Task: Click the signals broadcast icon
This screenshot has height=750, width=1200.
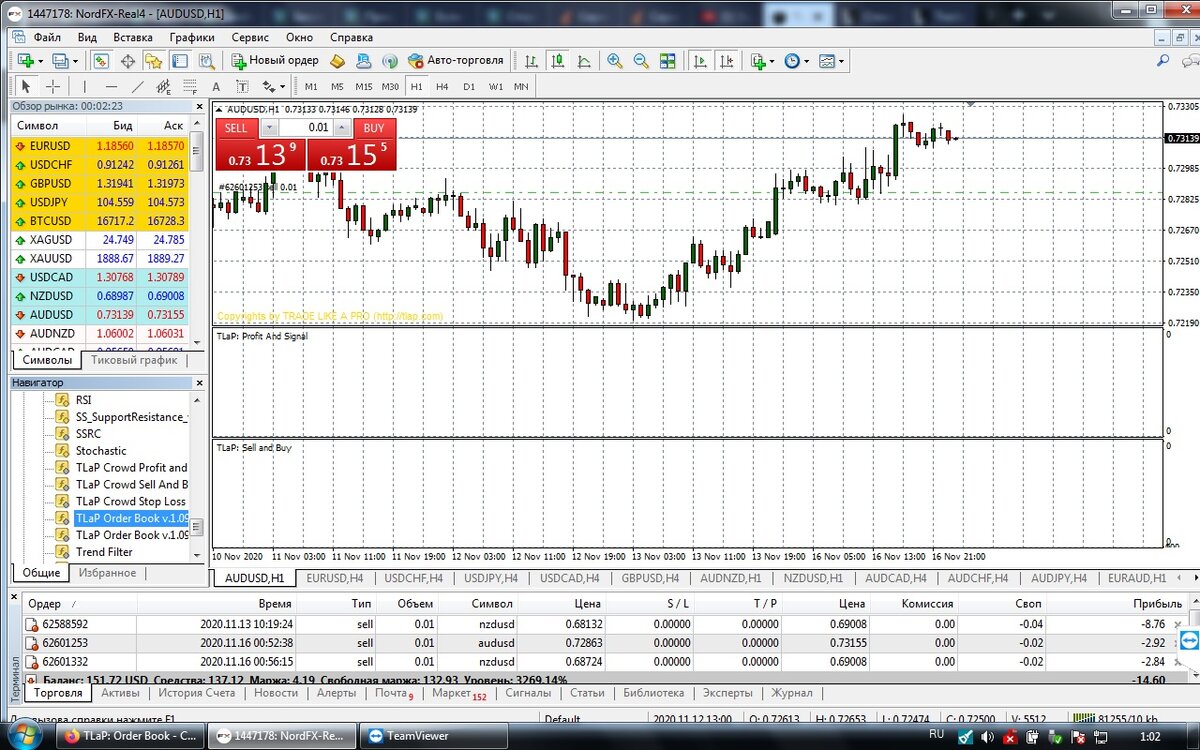Action: 389,61
